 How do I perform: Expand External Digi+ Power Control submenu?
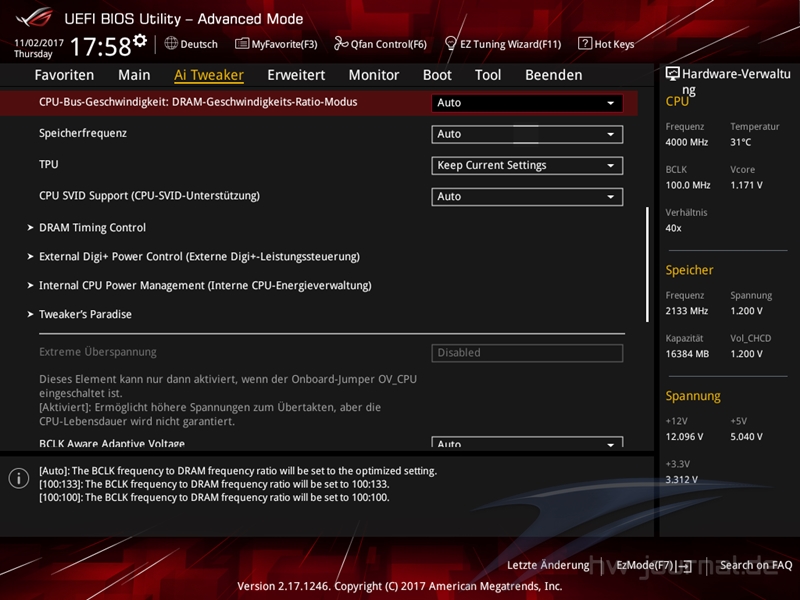point(199,257)
